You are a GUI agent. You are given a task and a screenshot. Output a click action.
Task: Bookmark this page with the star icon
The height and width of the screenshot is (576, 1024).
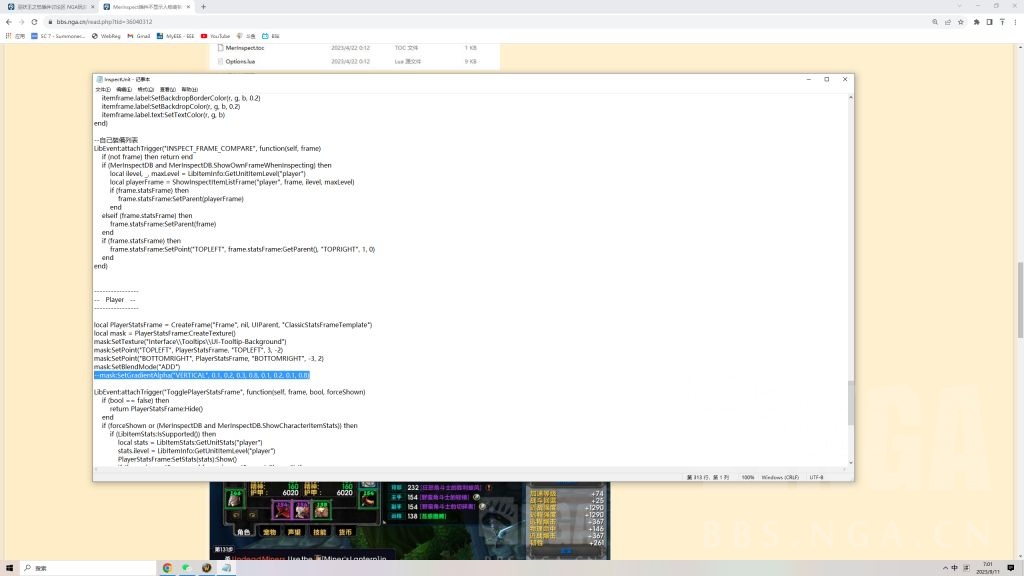961,21
